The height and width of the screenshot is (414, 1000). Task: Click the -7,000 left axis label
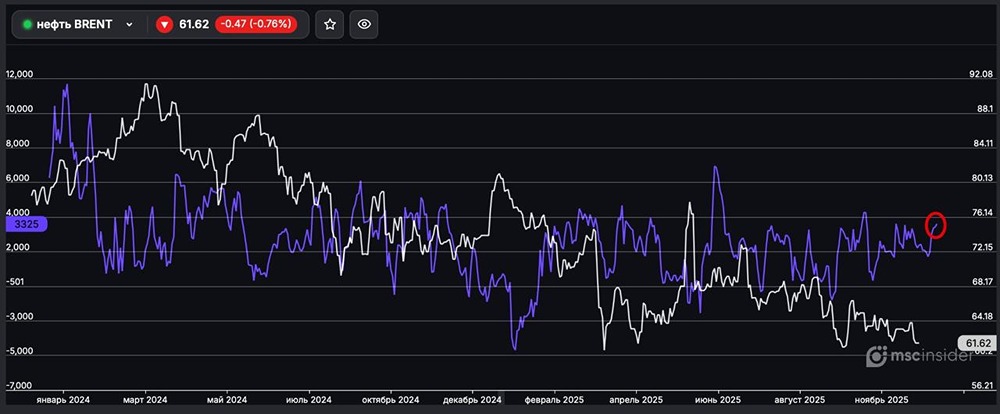click(x=20, y=385)
